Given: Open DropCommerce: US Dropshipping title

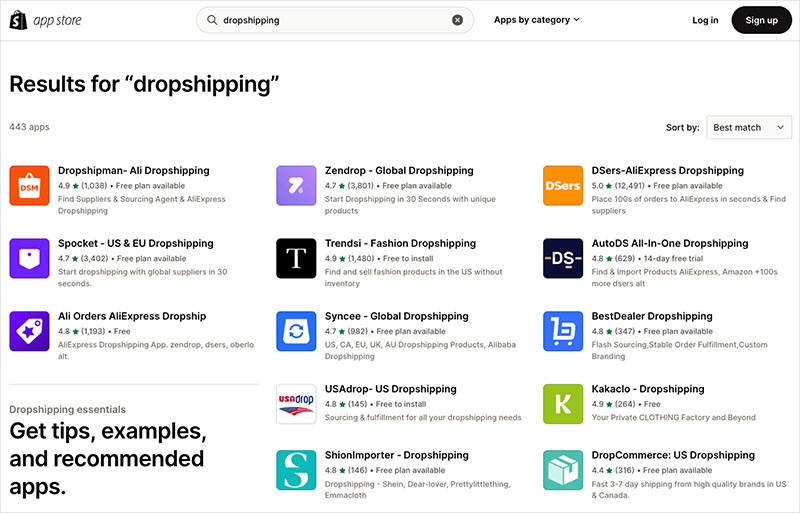Looking at the screenshot, I should [673, 455].
